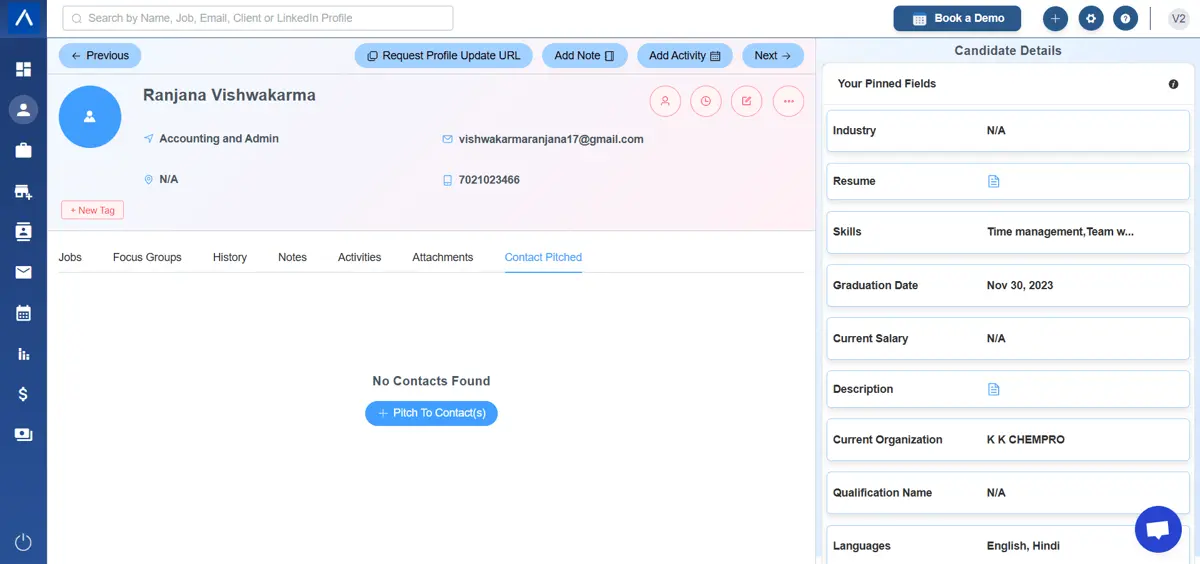The height and width of the screenshot is (564, 1200).
Task: Click the Current Salary field row
Action: (x=1008, y=339)
